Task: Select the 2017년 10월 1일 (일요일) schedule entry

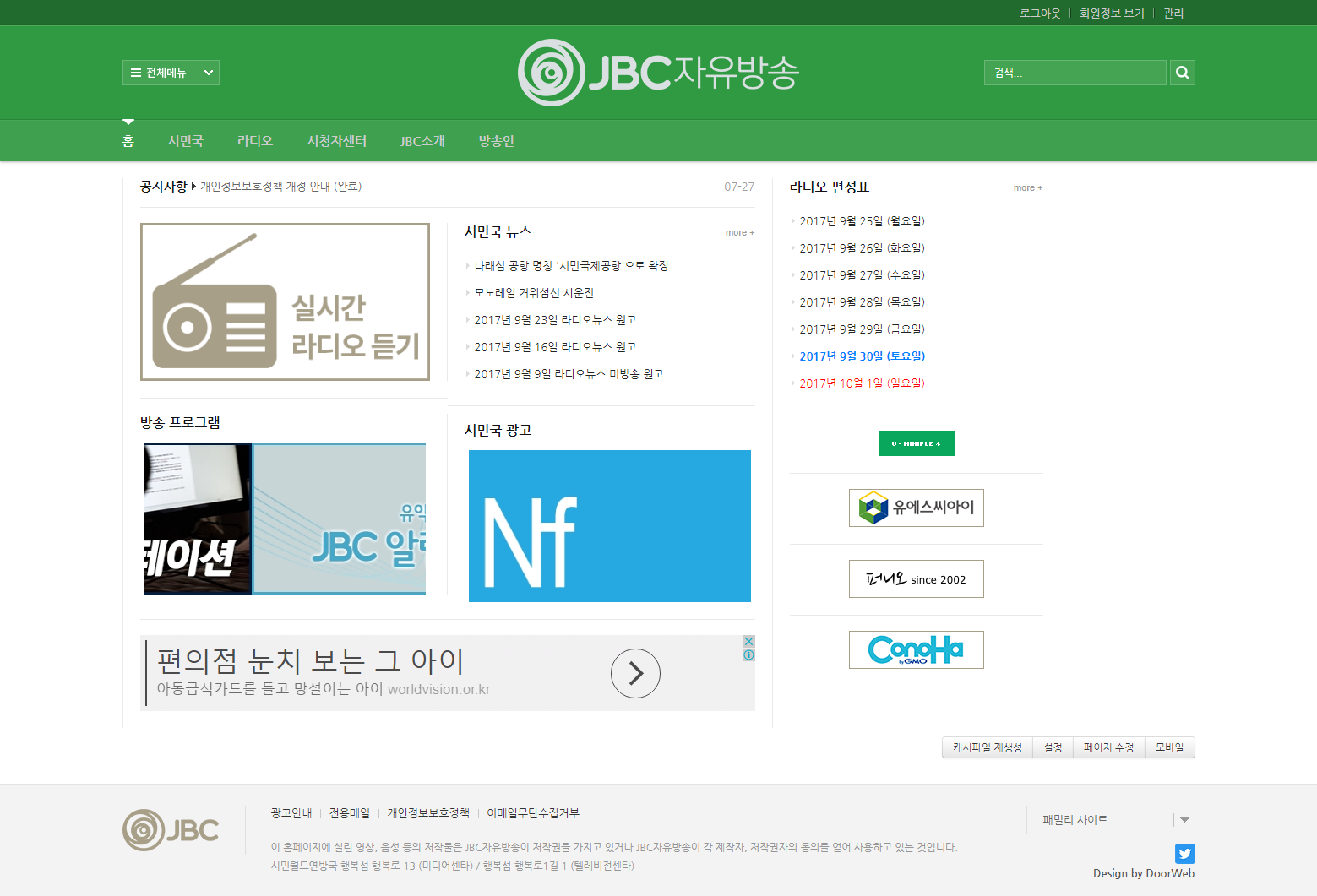Action: [x=863, y=383]
